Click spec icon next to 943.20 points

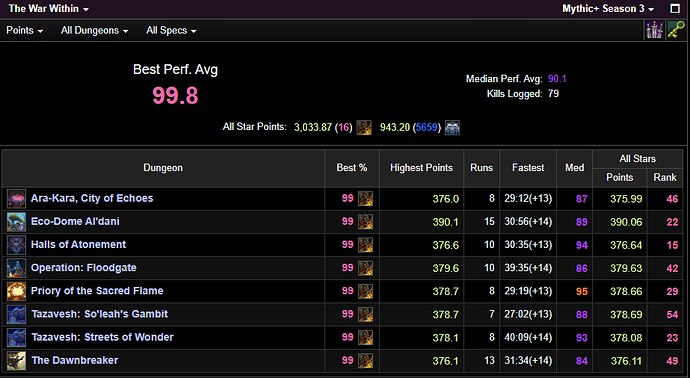tap(452, 128)
